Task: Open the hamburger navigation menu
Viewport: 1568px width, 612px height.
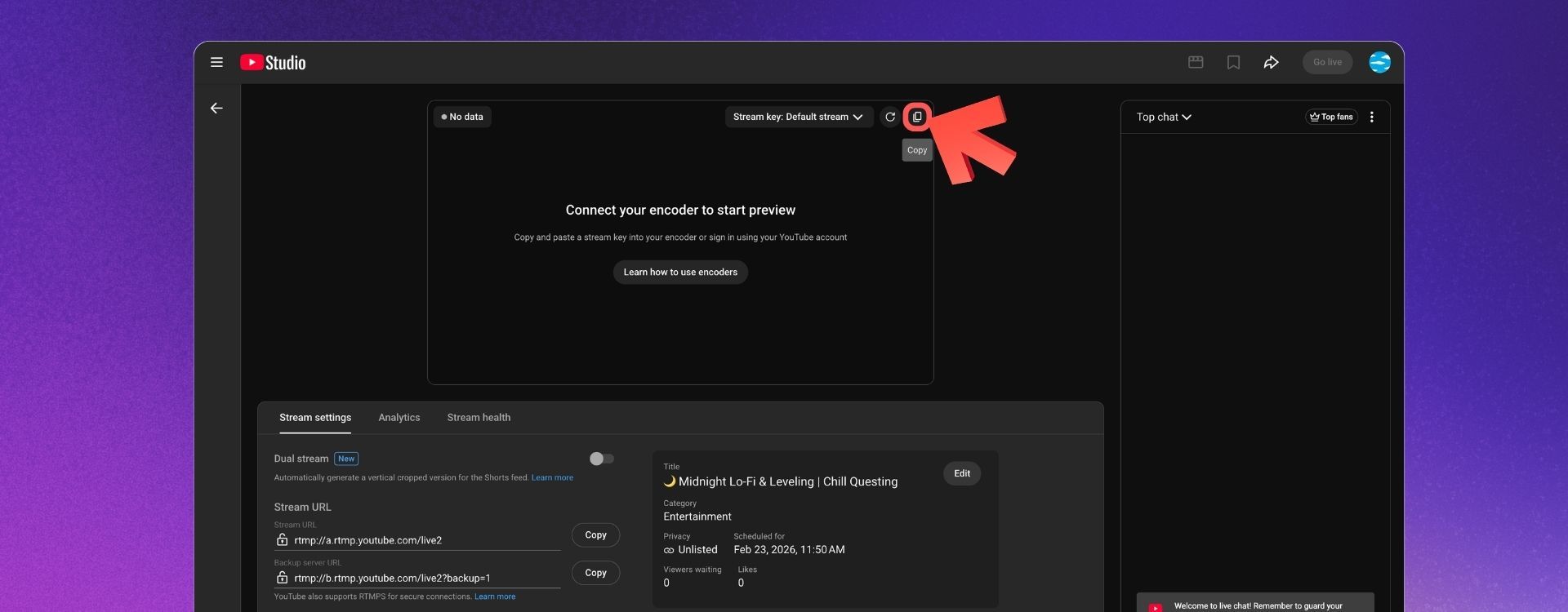Action: point(216,62)
